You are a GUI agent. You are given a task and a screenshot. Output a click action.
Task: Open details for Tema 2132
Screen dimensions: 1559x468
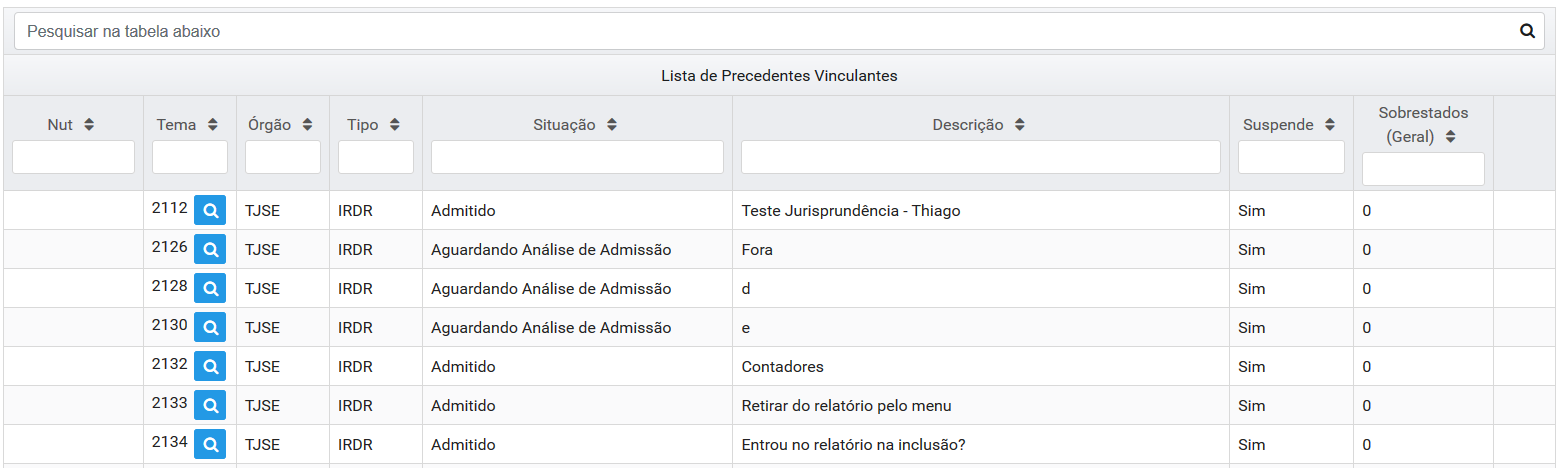coord(210,367)
